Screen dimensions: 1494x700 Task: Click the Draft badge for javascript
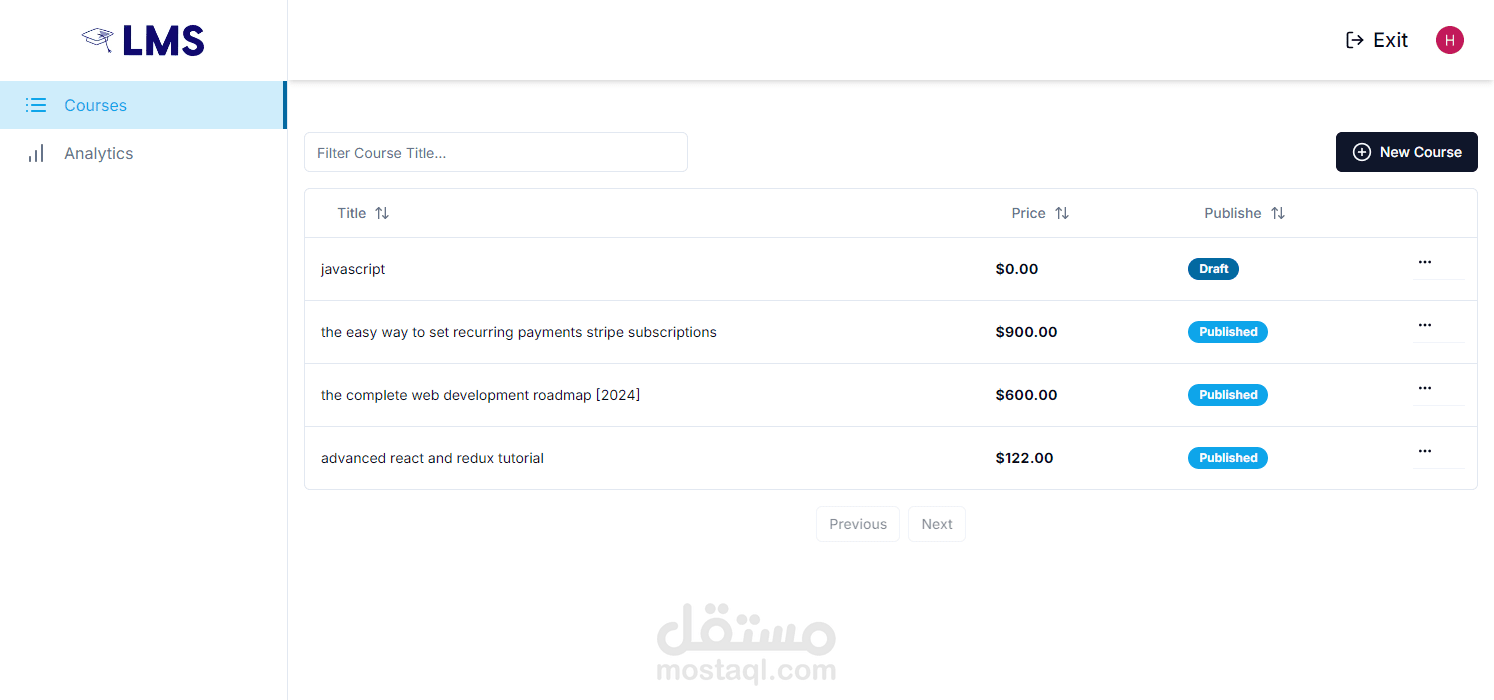[1213, 269]
